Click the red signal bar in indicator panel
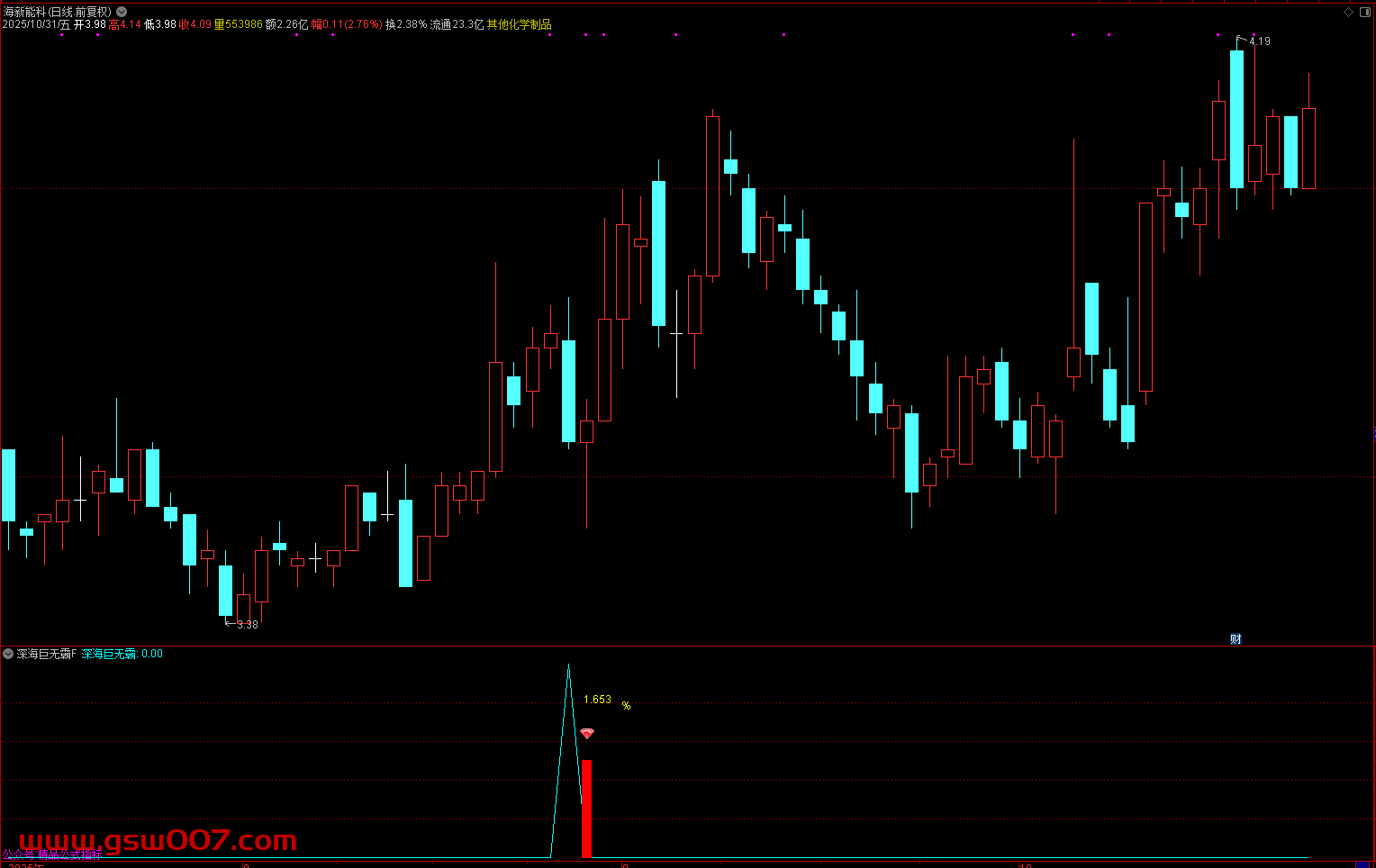Image resolution: width=1376 pixels, height=868 pixels. tap(587, 808)
